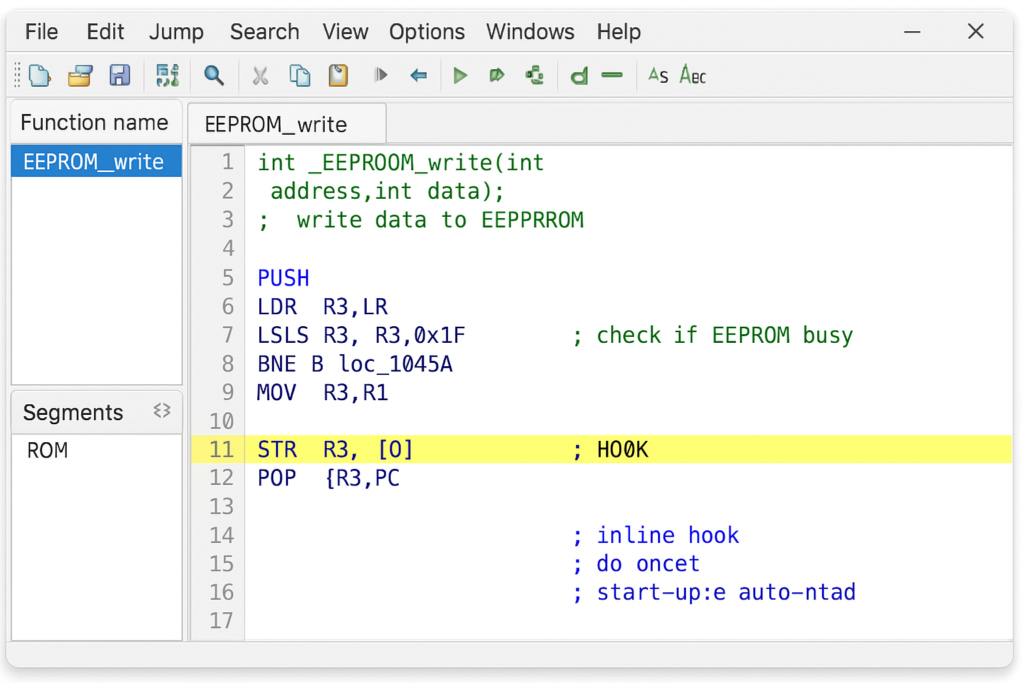The image size is (1024, 683).
Task: Click the green run-to-cursor arrow icon
Action: click(497, 76)
